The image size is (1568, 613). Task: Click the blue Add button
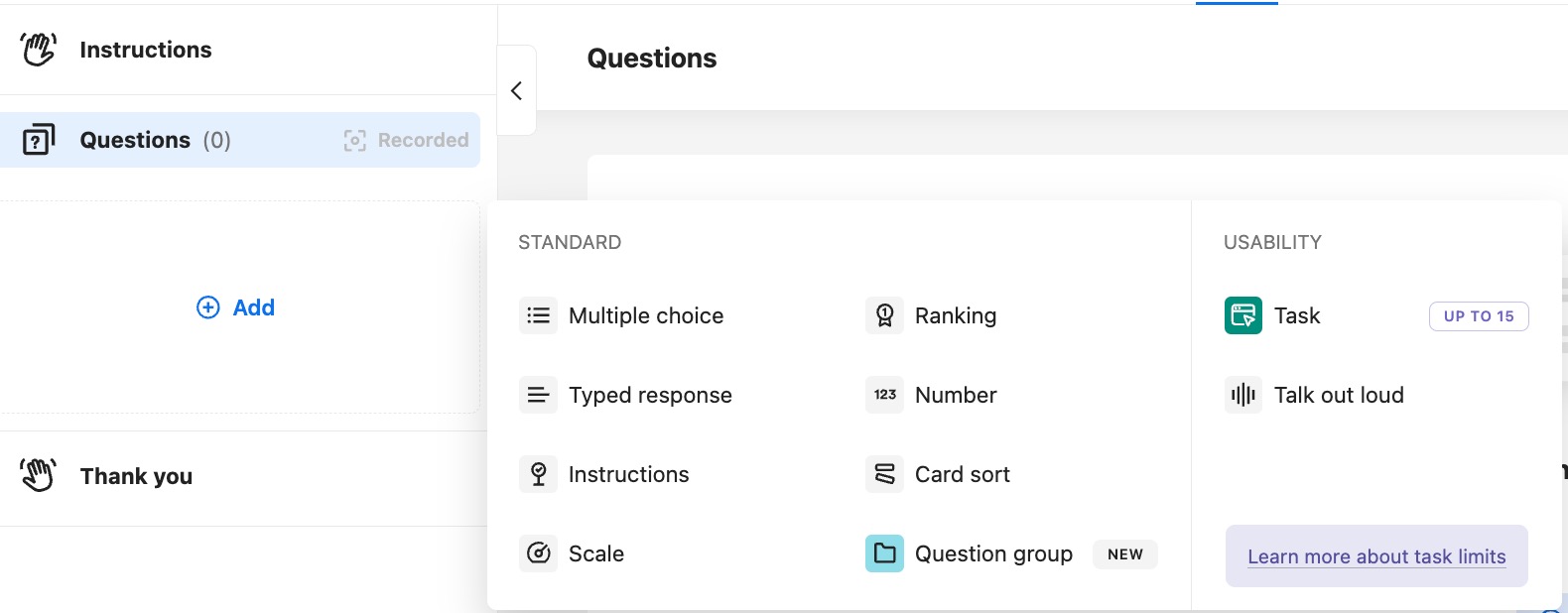pyautogui.click(x=236, y=307)
